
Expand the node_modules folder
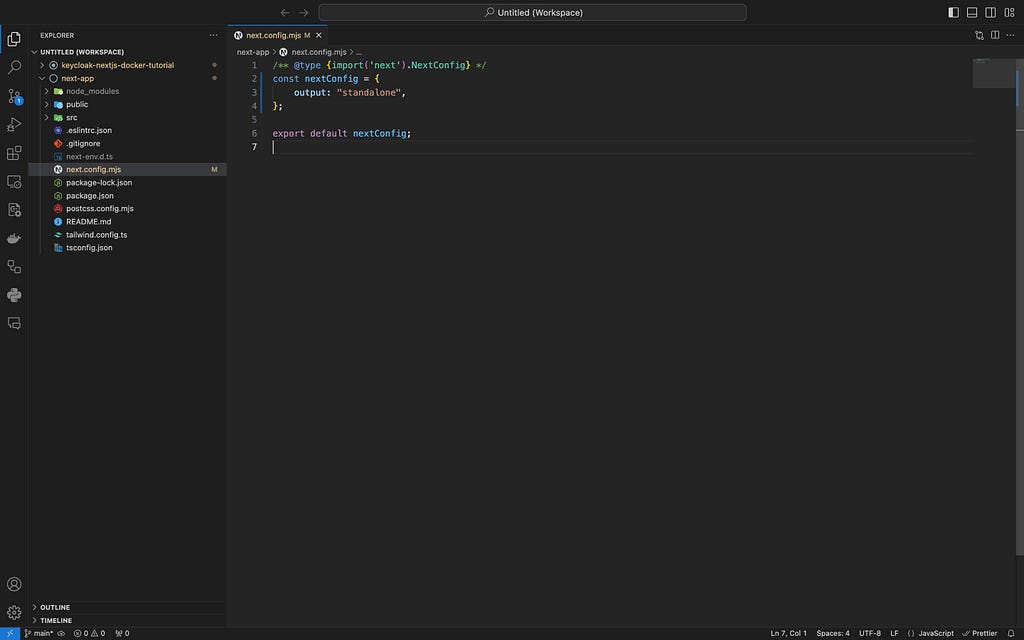[x=127, y=91]
